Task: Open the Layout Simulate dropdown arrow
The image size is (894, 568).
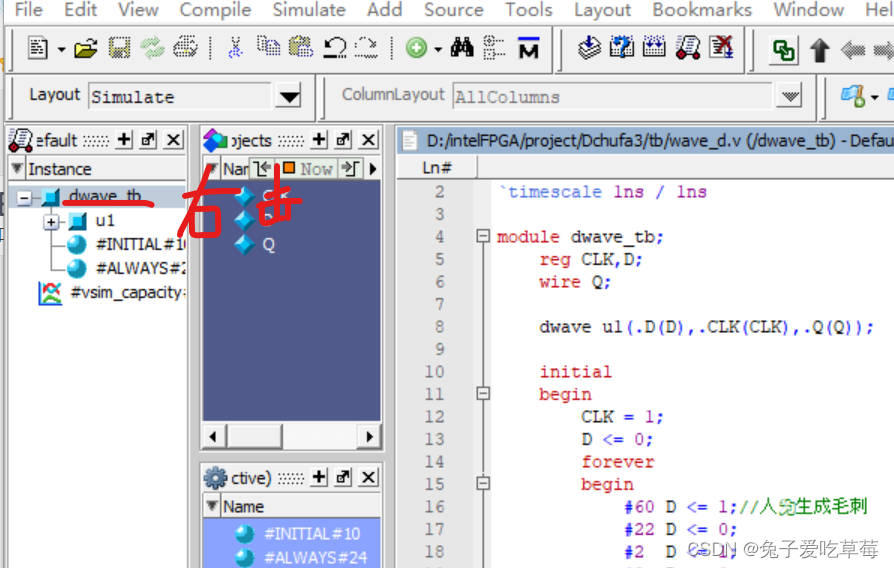Action: pyautogui.click(x=289, y=97)
